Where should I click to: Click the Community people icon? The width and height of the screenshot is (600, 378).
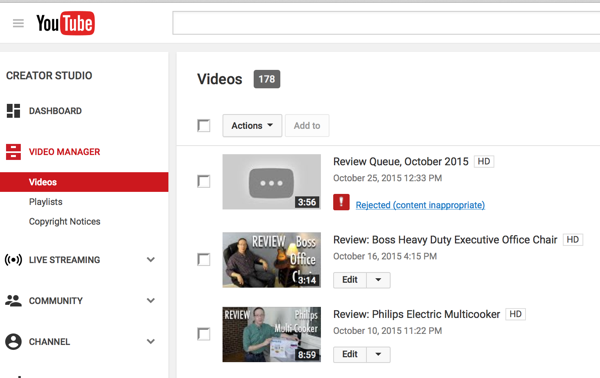tap(13, 301)
